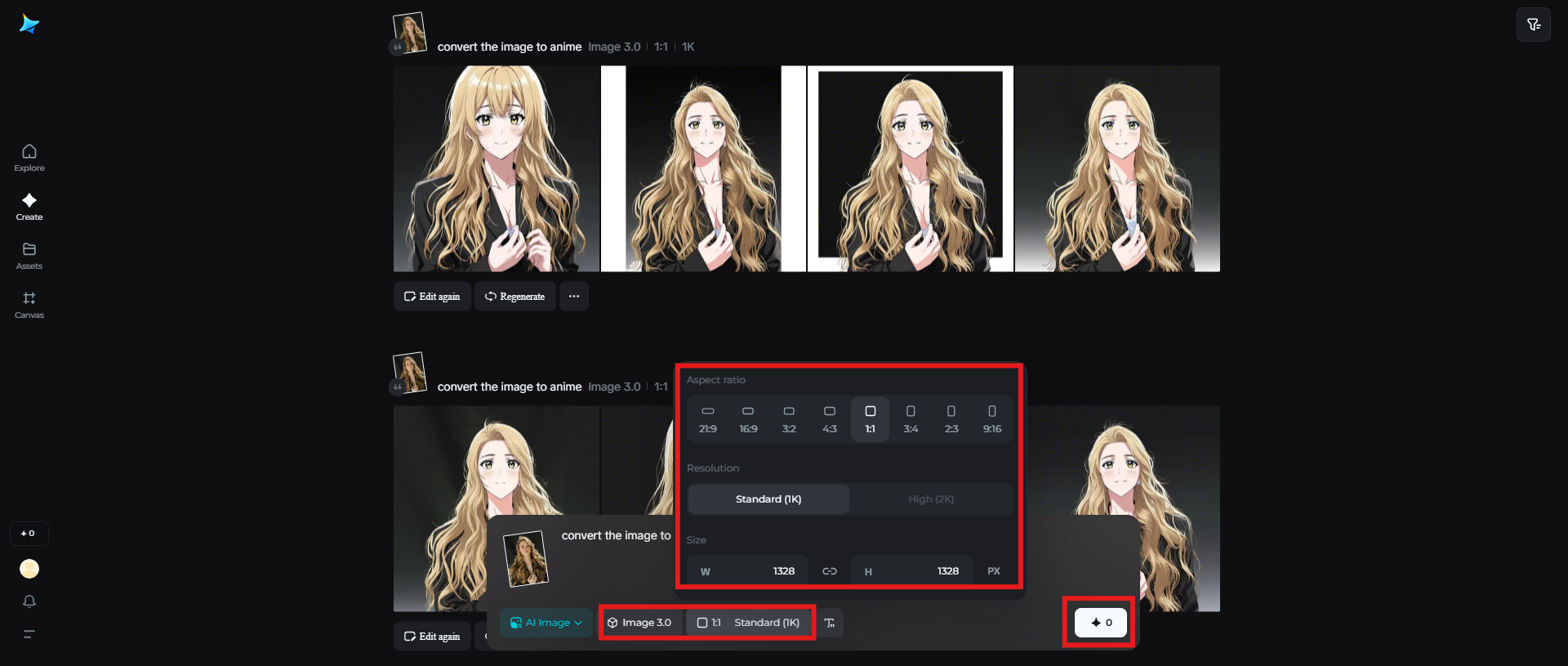Select the 2:3 aspect ratio
1568x666 pixels.
pos(951,419)
